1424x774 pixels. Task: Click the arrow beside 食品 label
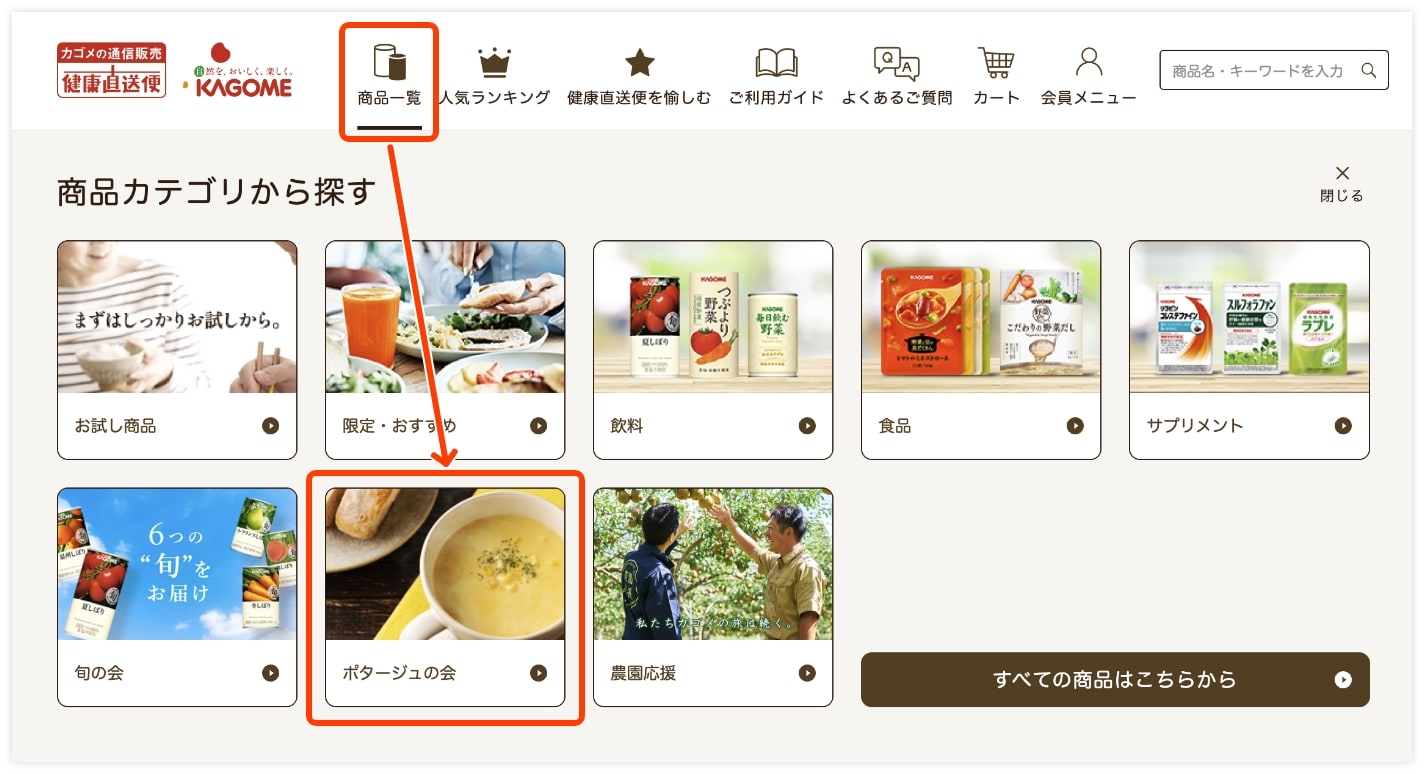(1075, 426)
